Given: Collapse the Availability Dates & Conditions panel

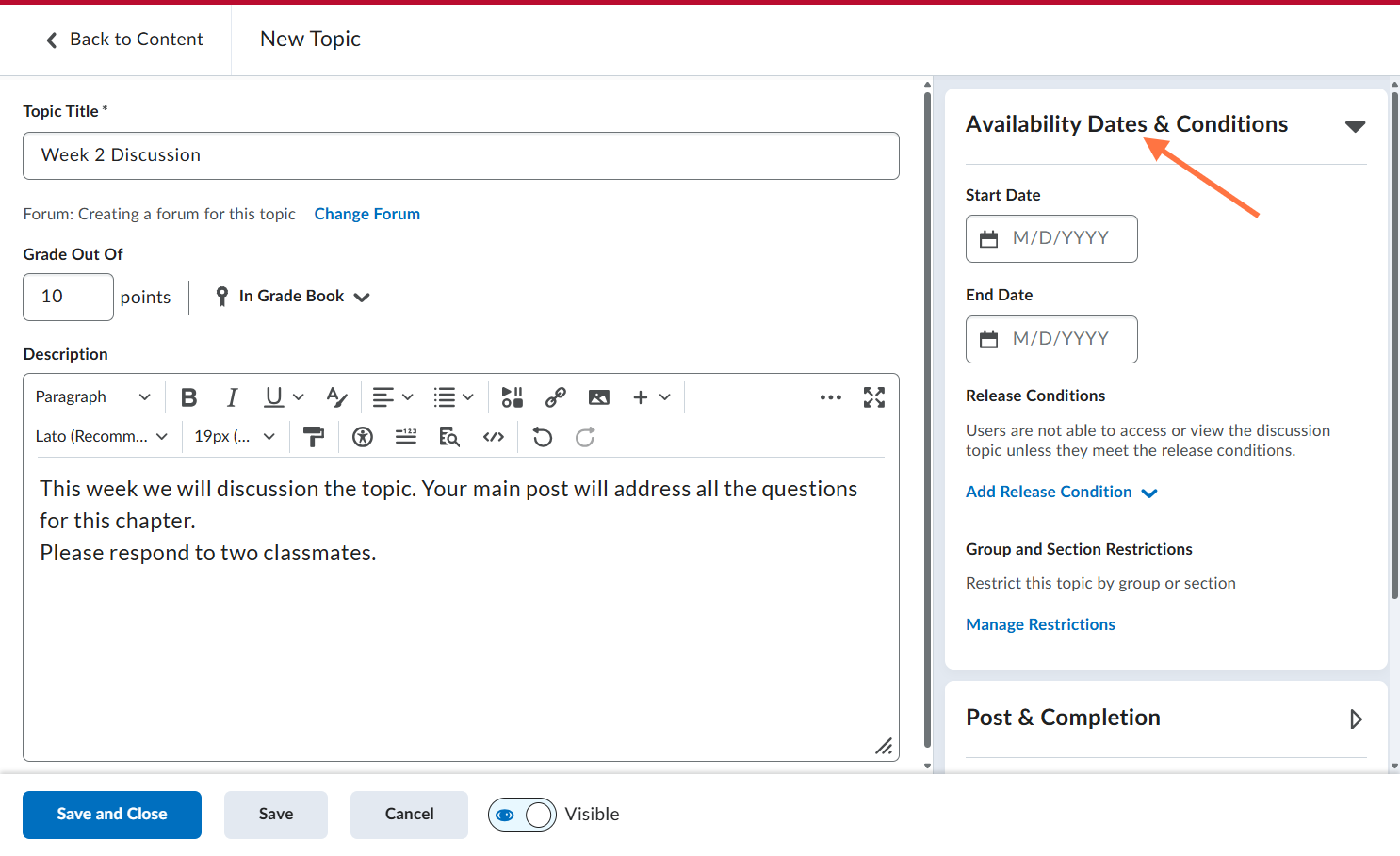Looking at the screenshot, I should coord(1355,126).
